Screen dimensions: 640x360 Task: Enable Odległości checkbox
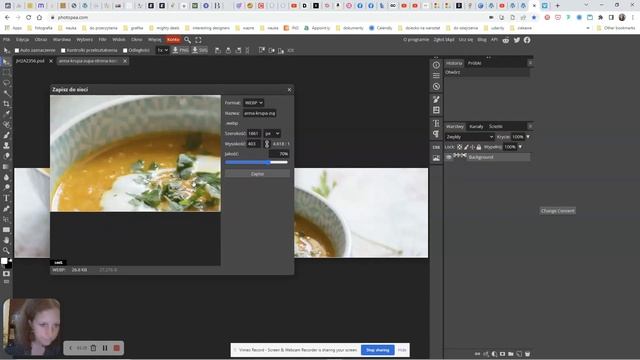click(125, 50)
